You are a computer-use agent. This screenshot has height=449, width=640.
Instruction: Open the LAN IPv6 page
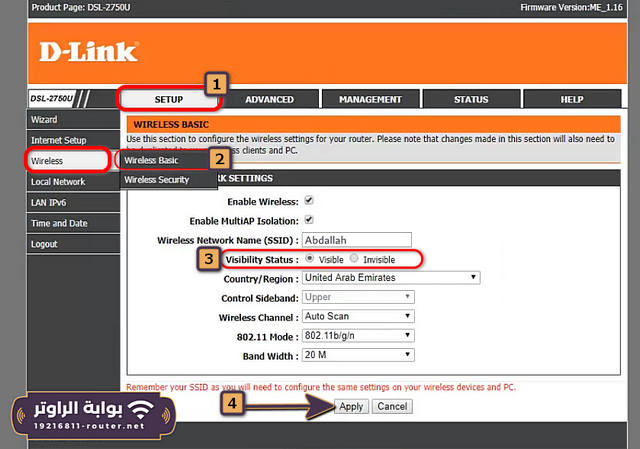click(73, 202)
